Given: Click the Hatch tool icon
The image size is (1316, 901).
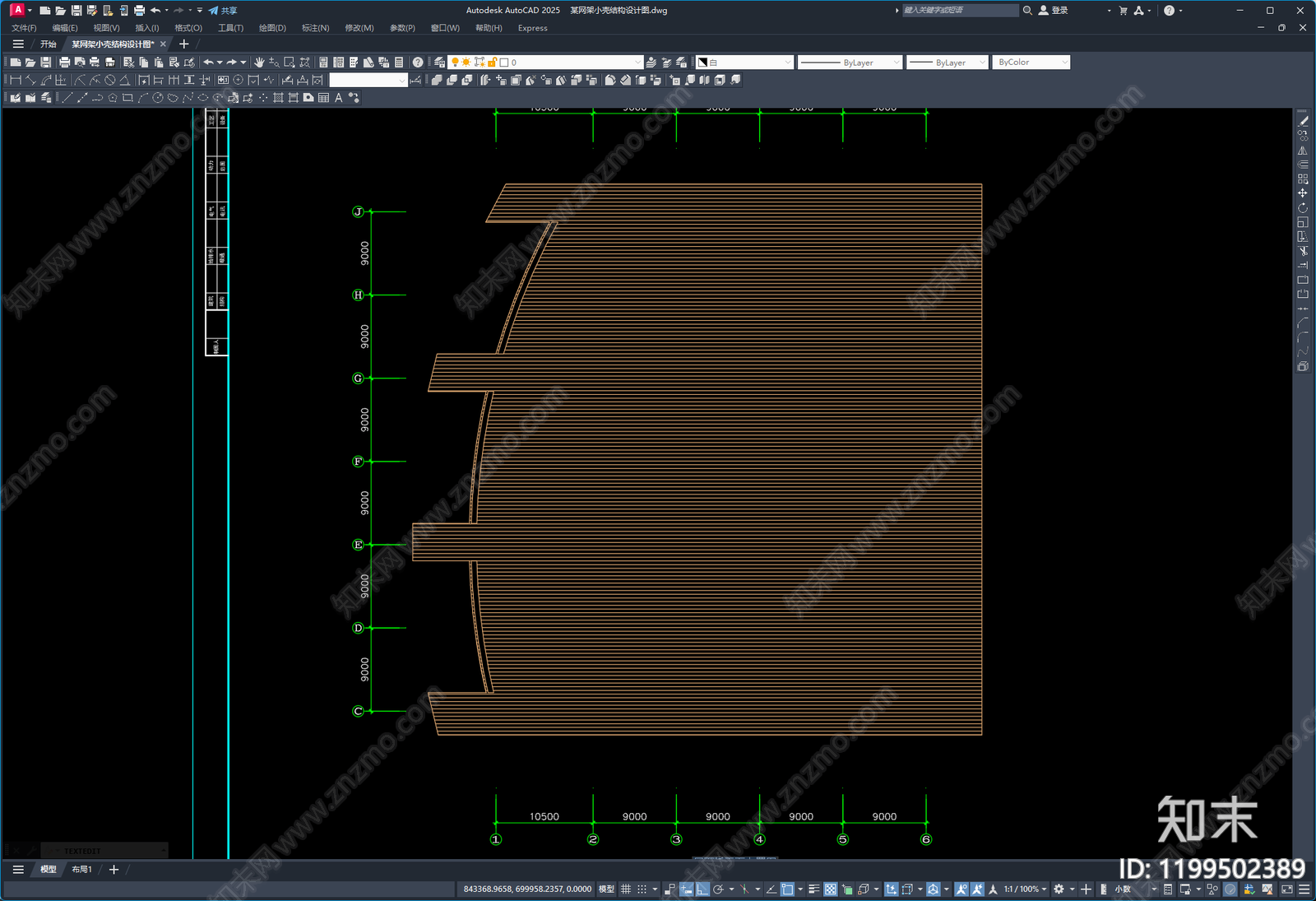Looking at the screenshot, I should click(278, 98).
